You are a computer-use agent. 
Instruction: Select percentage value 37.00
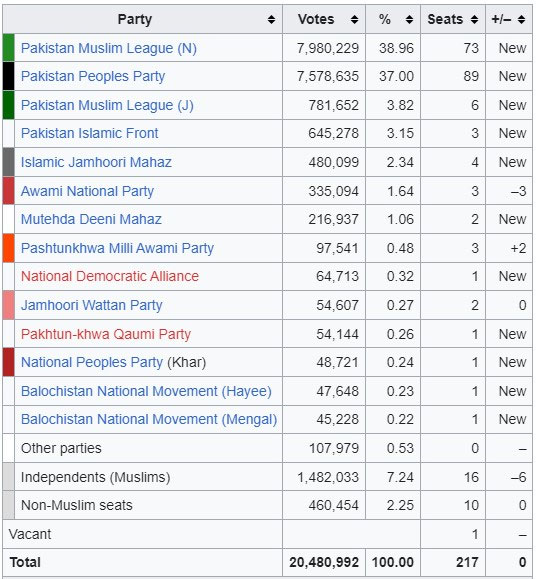[x=396, y=76]
